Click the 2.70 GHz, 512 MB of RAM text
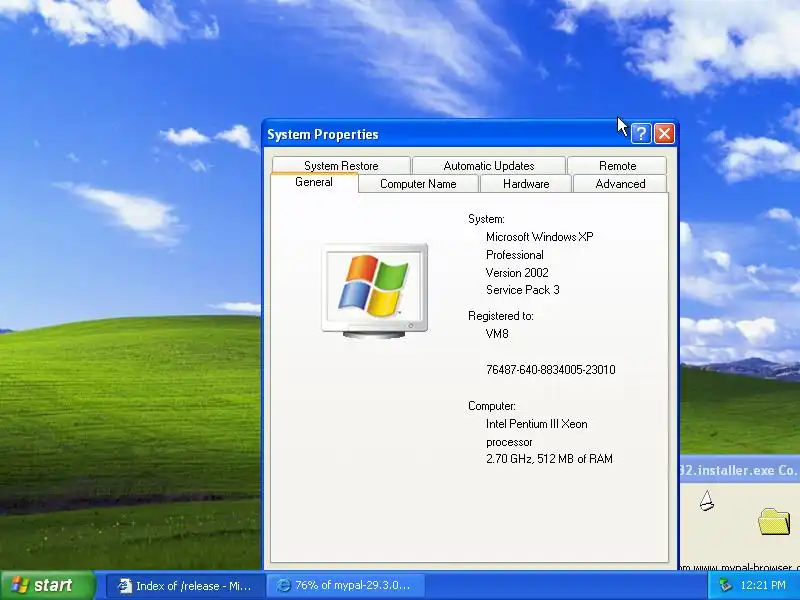 [549, 459]
